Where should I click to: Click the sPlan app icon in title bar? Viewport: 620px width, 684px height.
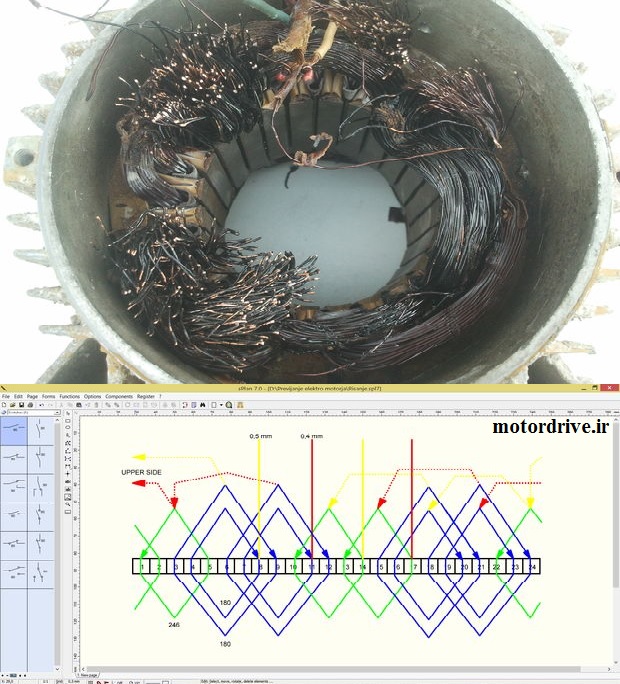(3, 388)
